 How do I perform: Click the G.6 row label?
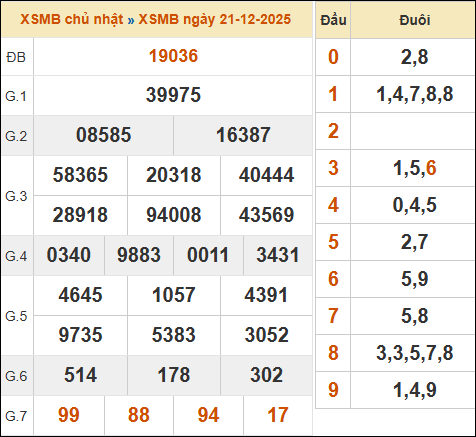(16, 376)
